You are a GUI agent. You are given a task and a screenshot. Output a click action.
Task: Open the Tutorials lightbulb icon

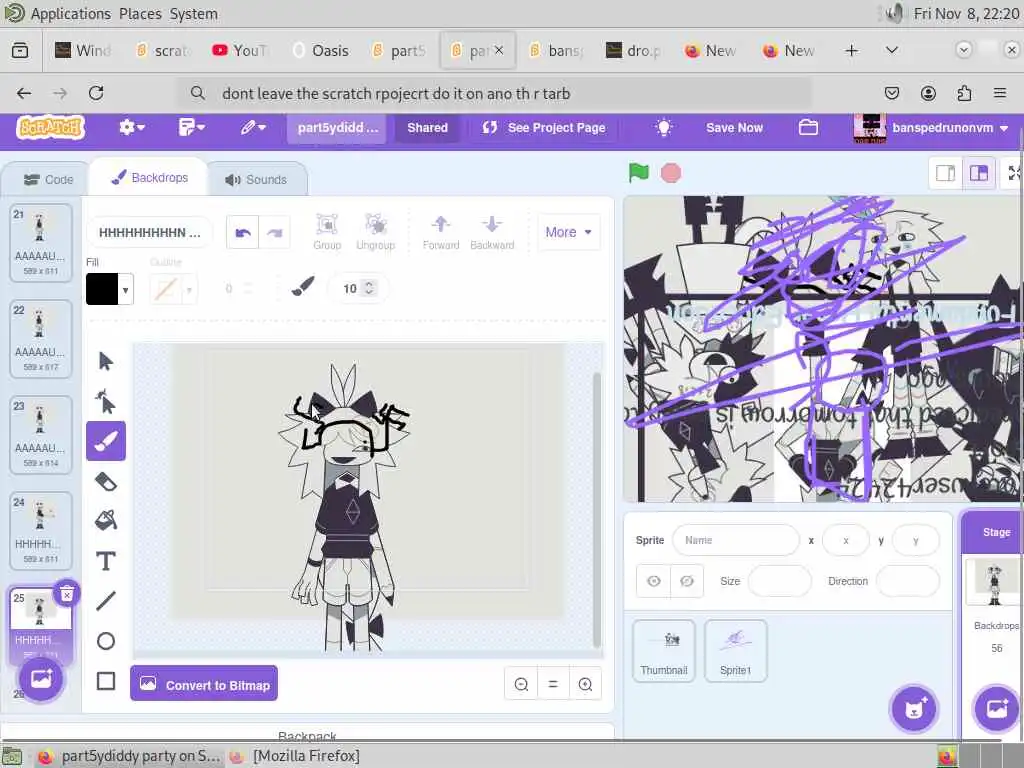pos(664,127)
